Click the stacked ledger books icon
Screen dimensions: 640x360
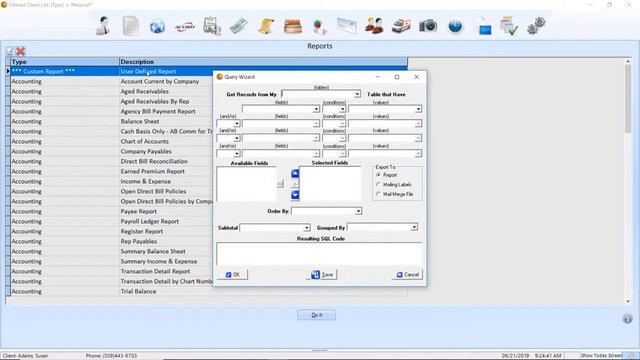coord(293,27)
